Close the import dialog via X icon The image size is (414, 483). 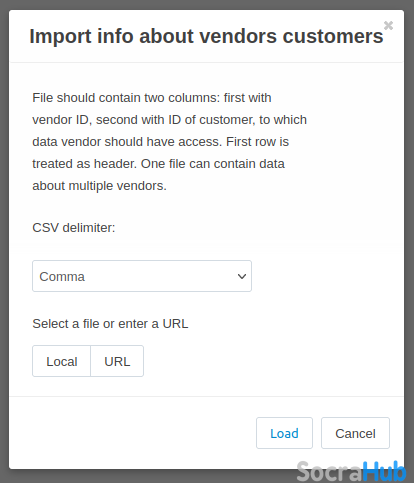click(388, 26)
